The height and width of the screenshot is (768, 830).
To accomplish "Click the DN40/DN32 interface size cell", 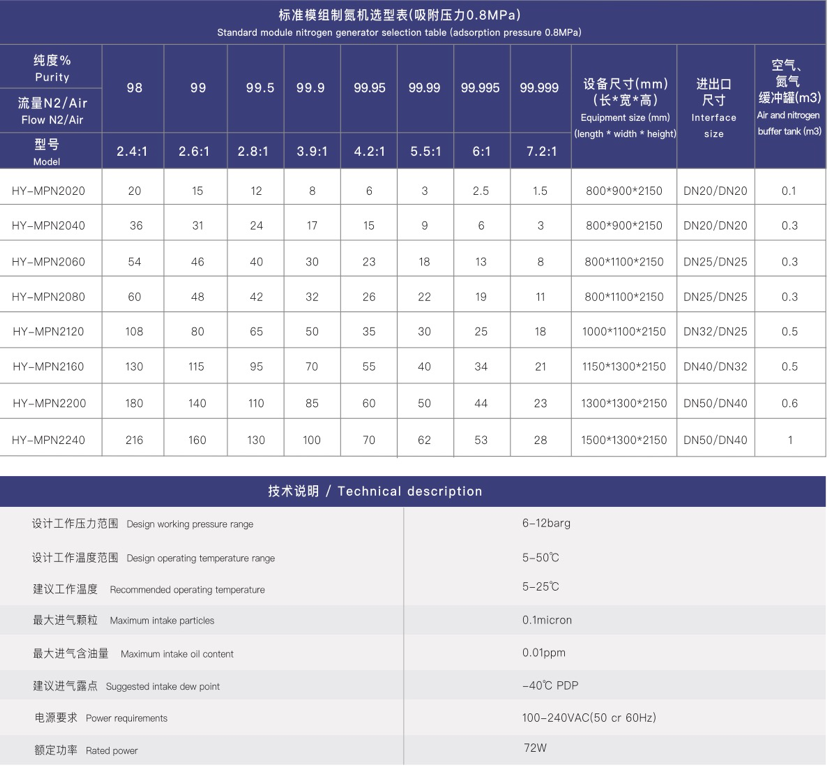I will point(715,367).
